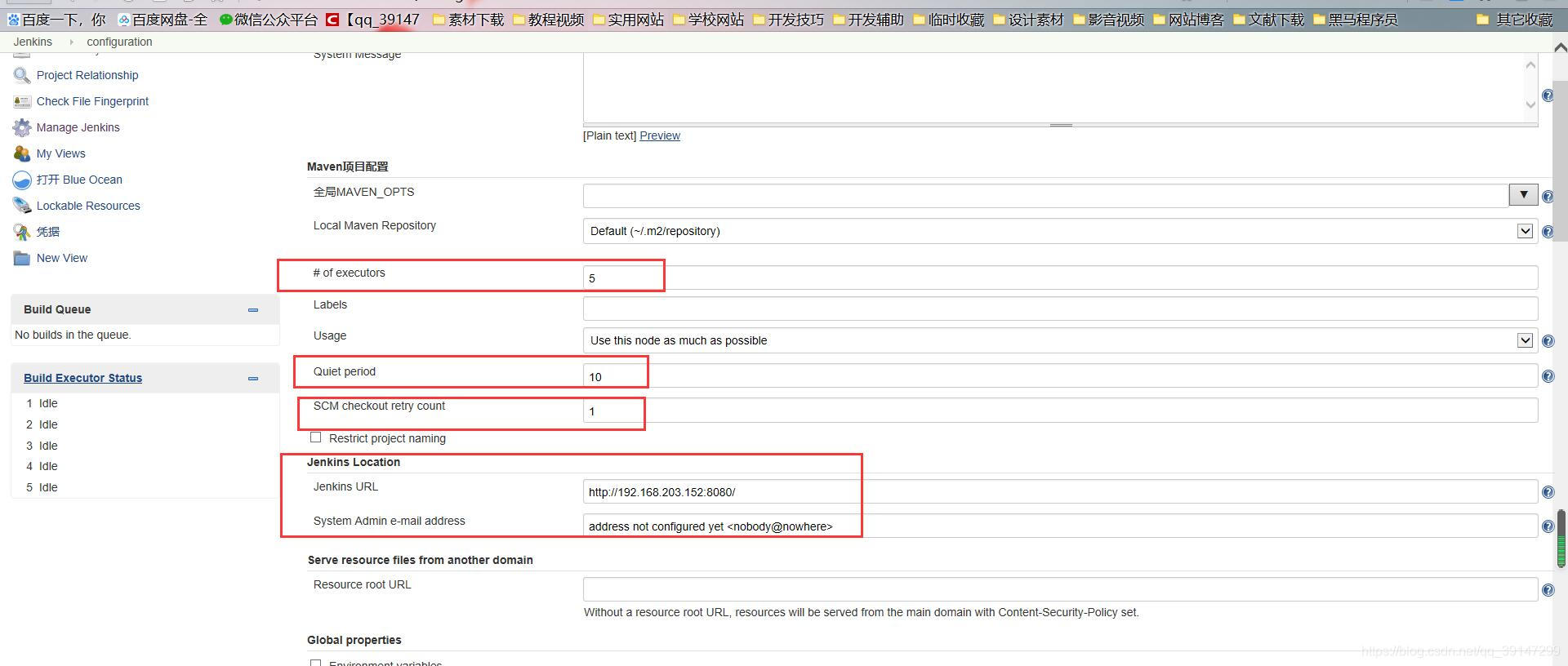The height and width of the screenshot is (666, 1568).
Task: Click the Lockable Resources icon
Action: pyautogui.click(x=22, y=206)
